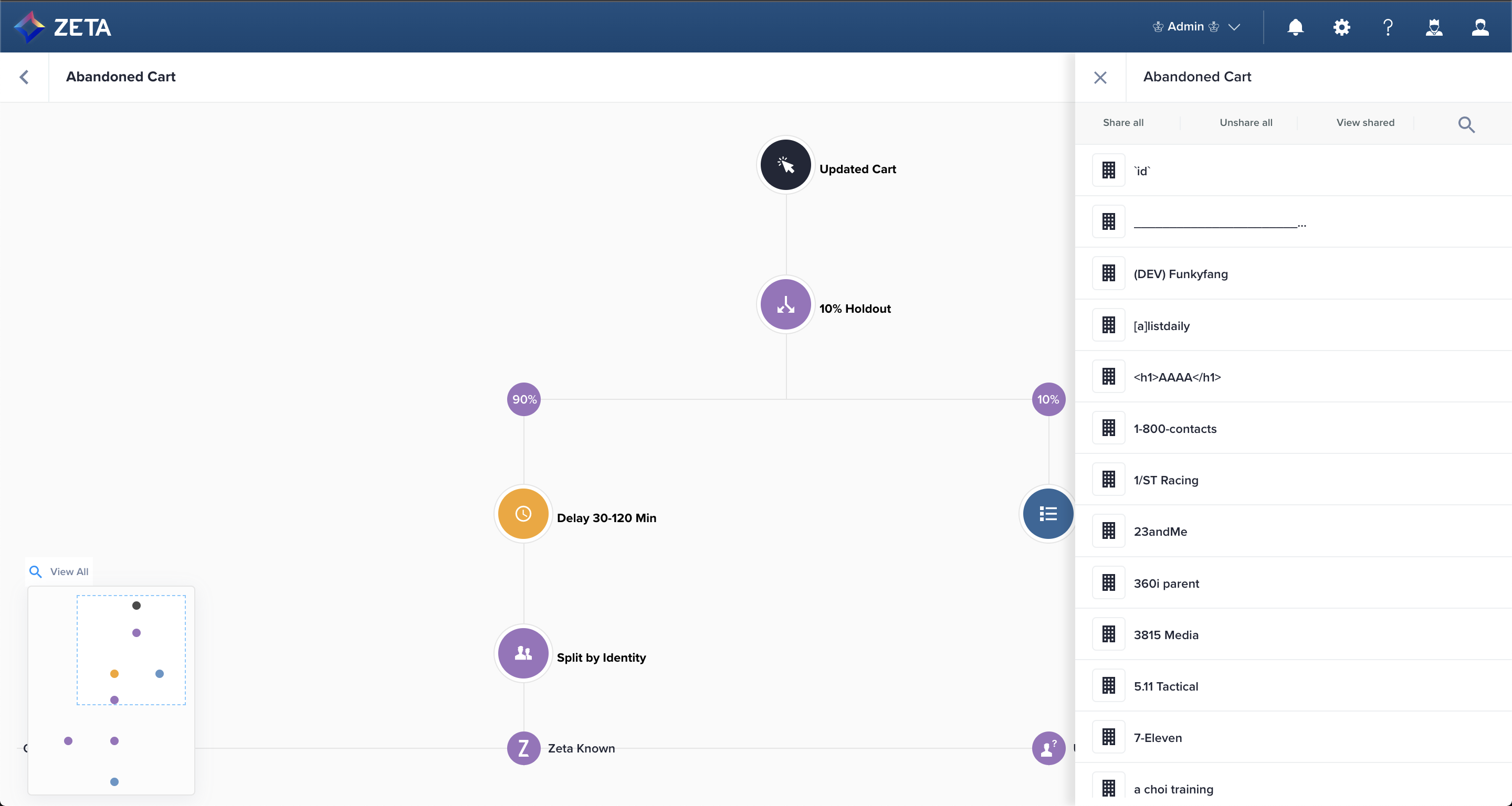Go back using the left chevron

24,77
